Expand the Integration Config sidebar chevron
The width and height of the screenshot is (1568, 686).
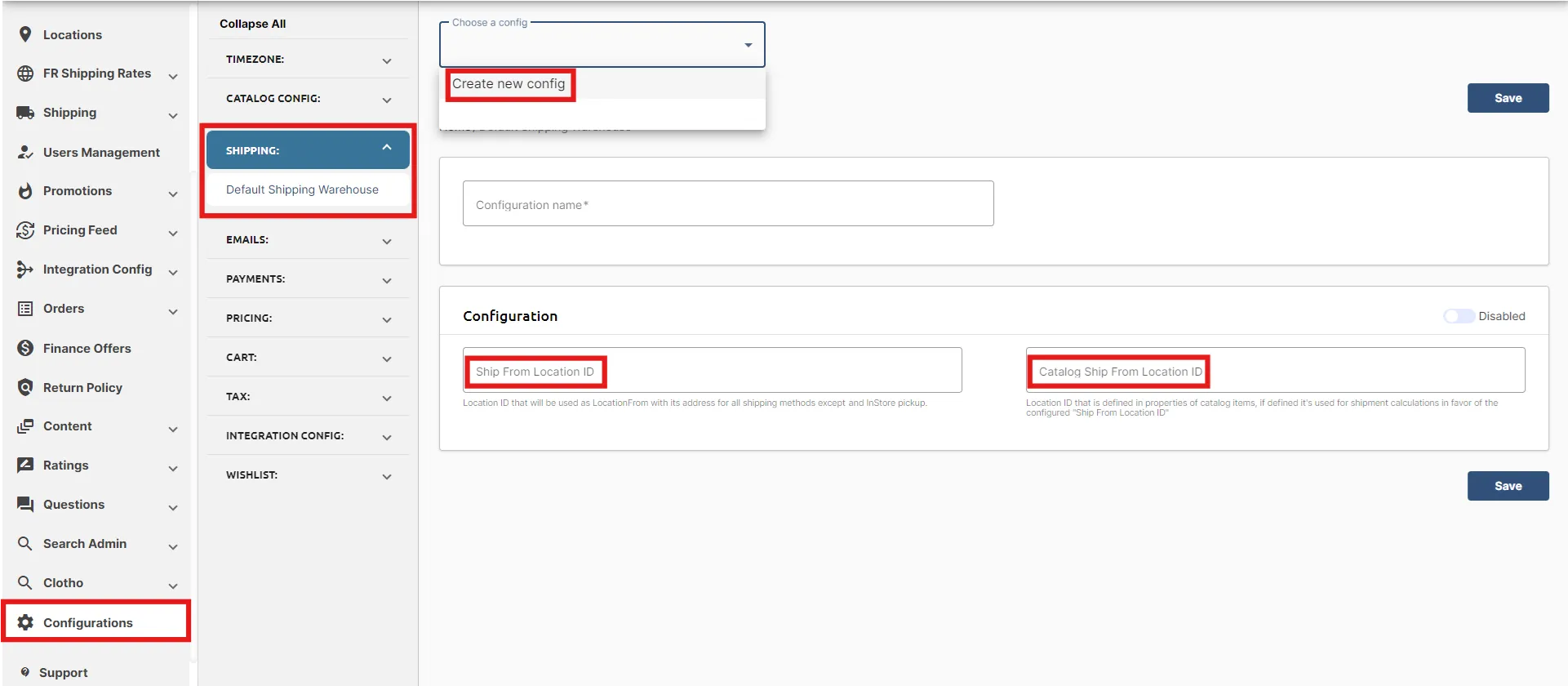(173, 273)
